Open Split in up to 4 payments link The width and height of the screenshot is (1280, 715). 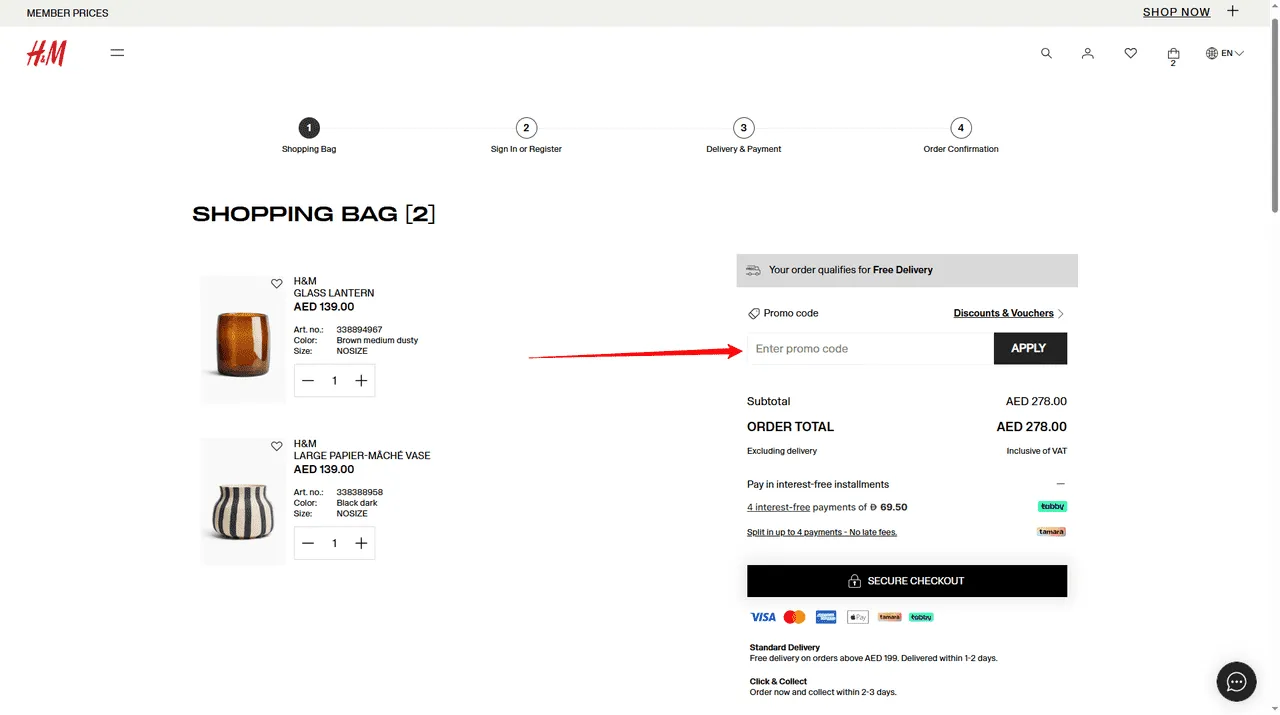click(x=822, y=532)
